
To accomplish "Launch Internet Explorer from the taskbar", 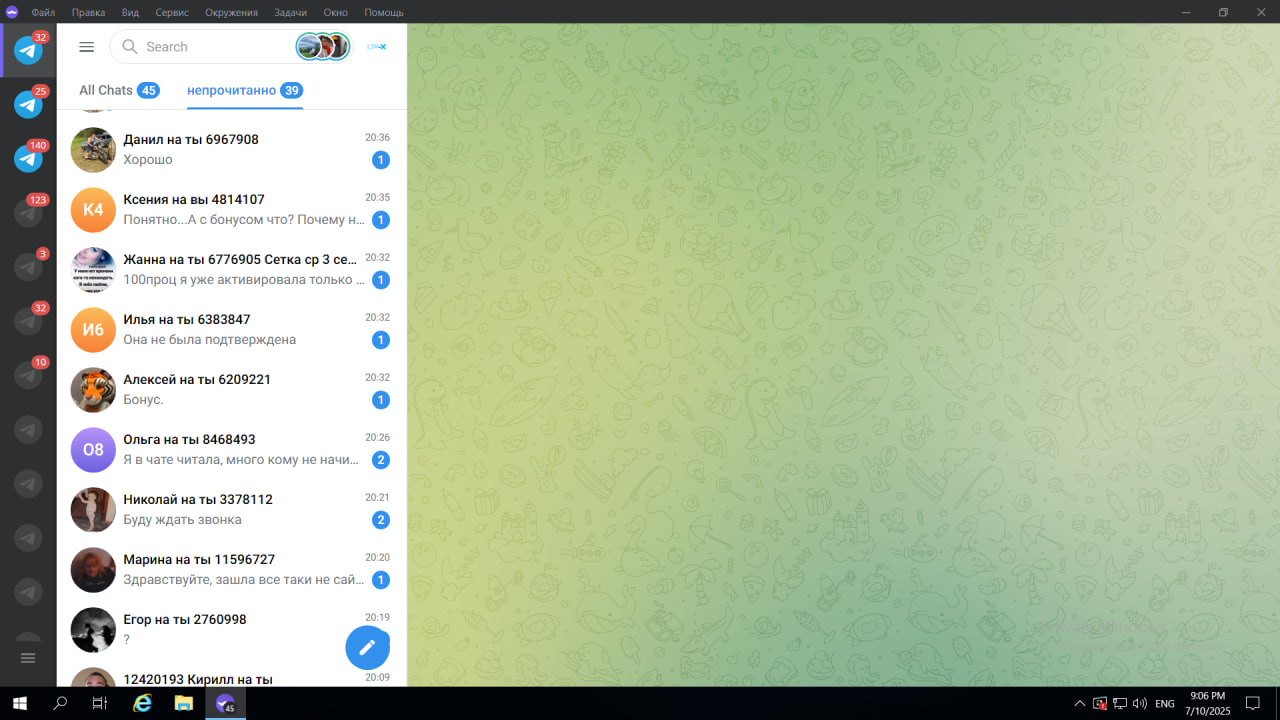I will tap(143, 703).
